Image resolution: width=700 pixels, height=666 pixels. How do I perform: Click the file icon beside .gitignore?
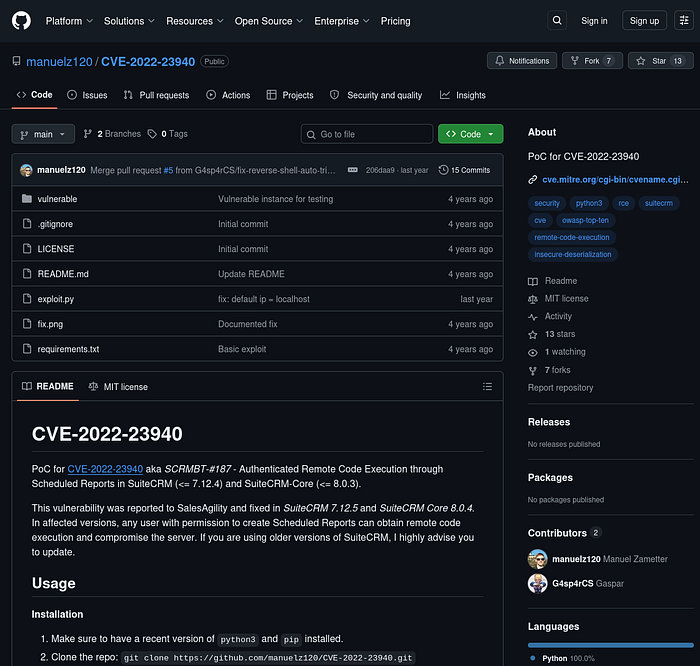click(27, 224)
